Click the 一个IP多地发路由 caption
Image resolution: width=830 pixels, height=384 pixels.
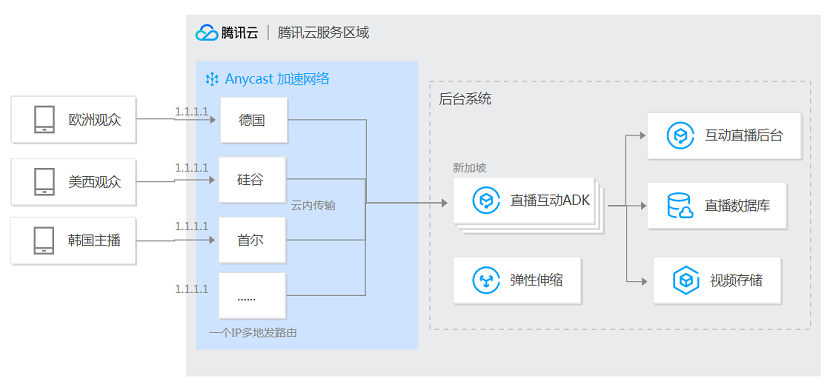[x=253, y=334]
